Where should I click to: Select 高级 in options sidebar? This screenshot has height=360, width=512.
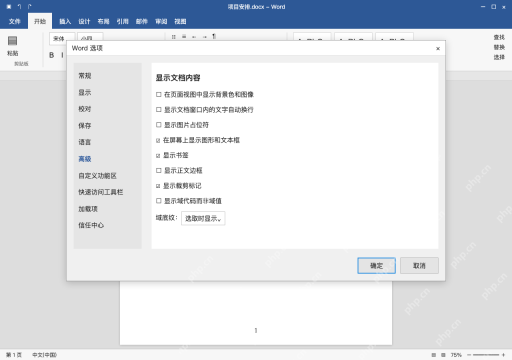coord(85,159)
